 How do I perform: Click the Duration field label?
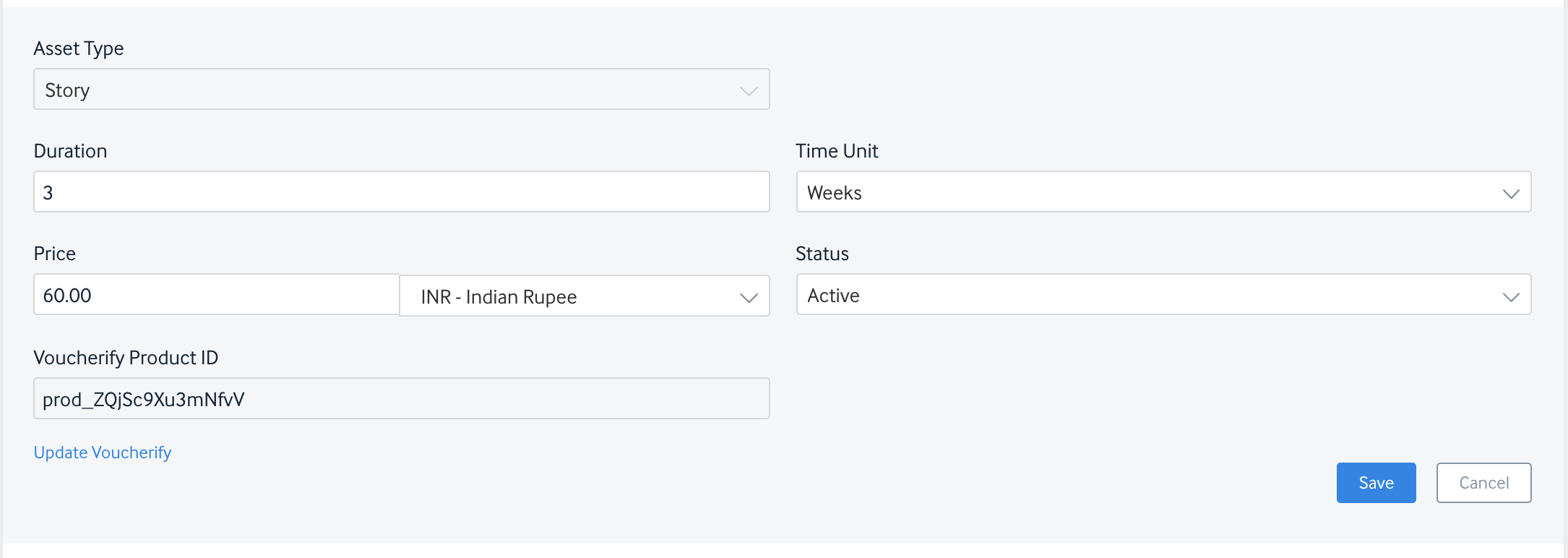pyautogui.click(x=70, y=151)
